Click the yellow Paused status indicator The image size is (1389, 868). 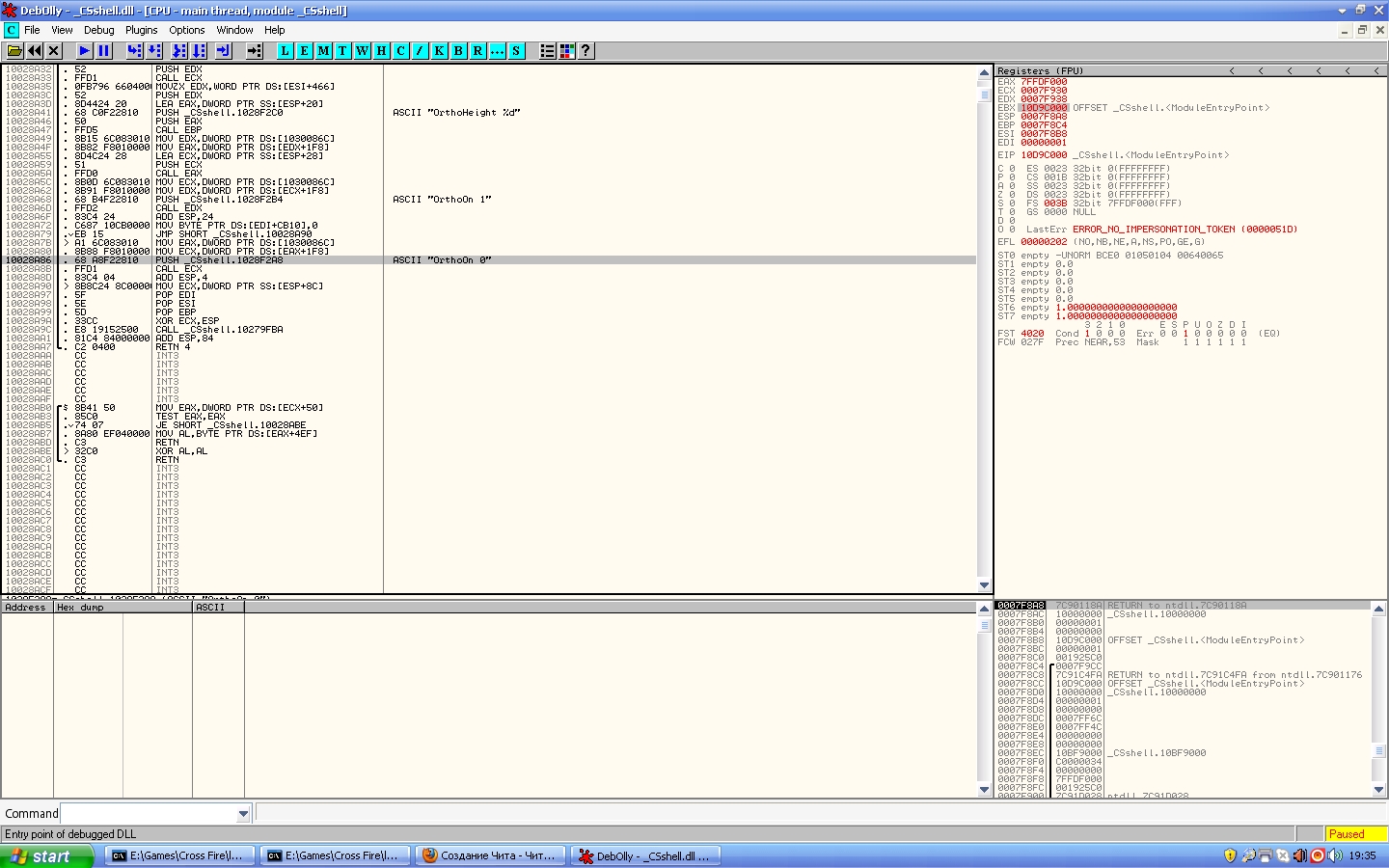(1356, 834)
